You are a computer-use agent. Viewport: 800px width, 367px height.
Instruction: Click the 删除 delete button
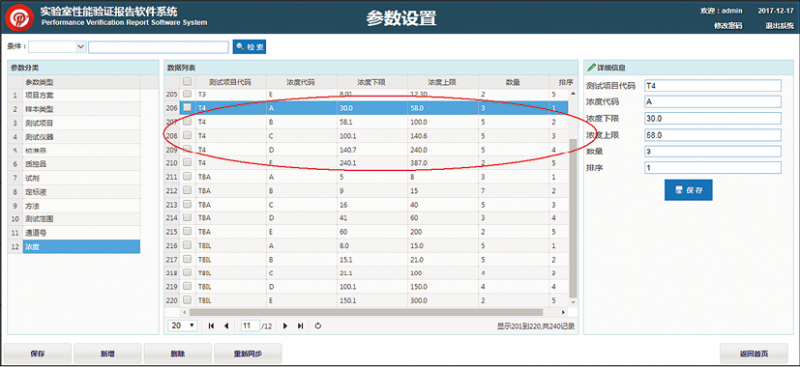tap(178, 353)
